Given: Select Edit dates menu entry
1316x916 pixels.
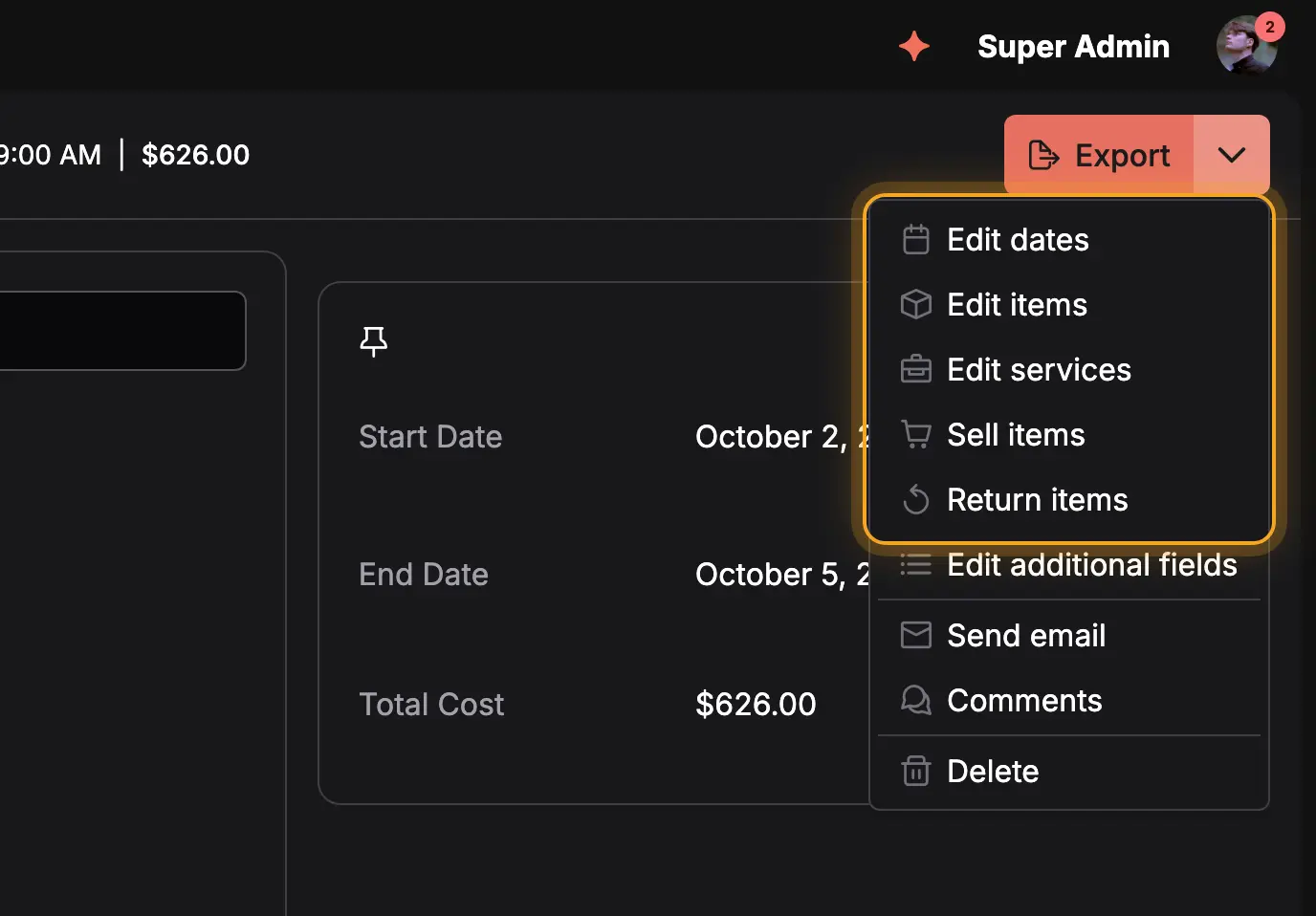Looking at the screenshot, I should click(x=1069, y=240).
